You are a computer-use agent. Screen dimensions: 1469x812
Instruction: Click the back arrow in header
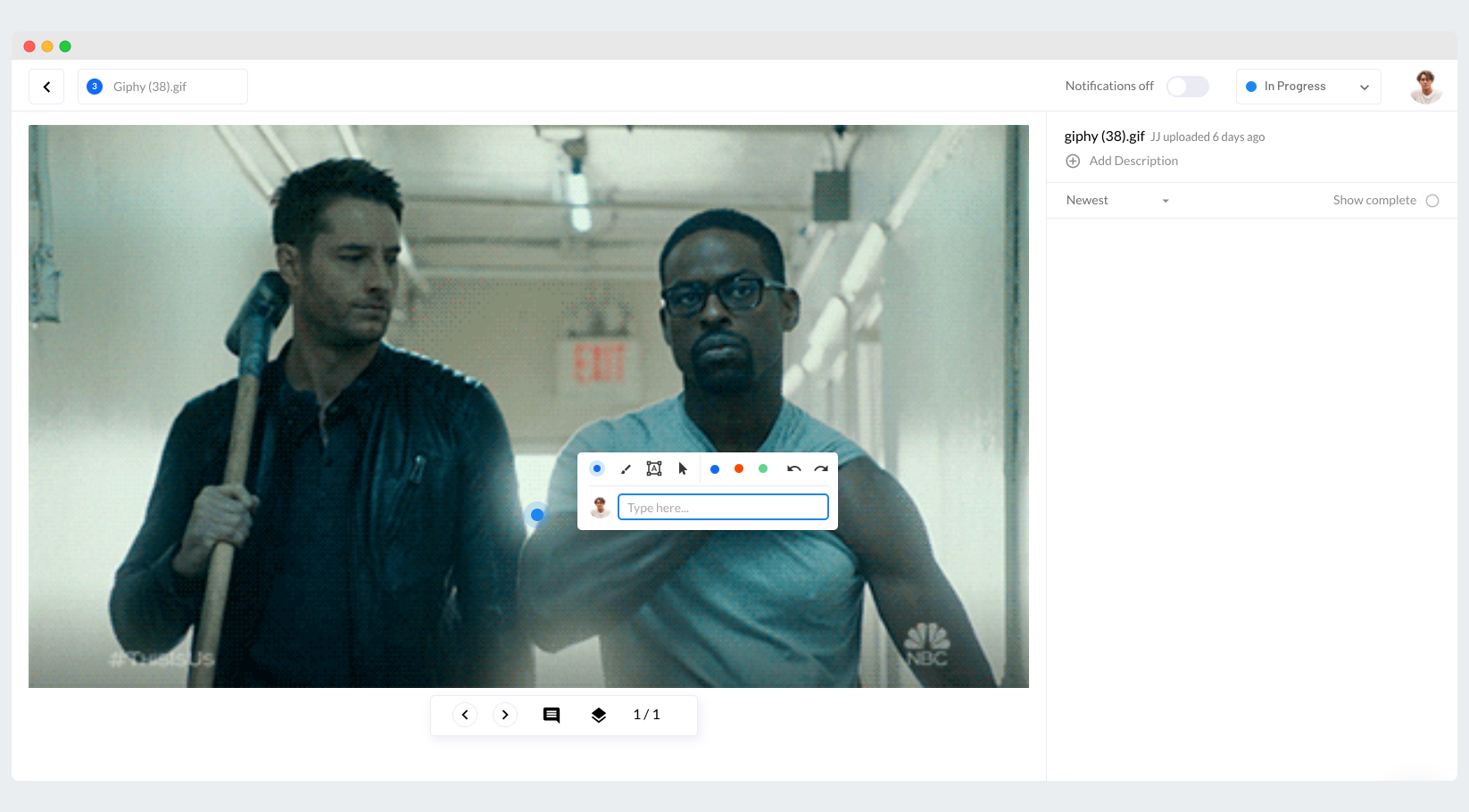coord(46,87)
